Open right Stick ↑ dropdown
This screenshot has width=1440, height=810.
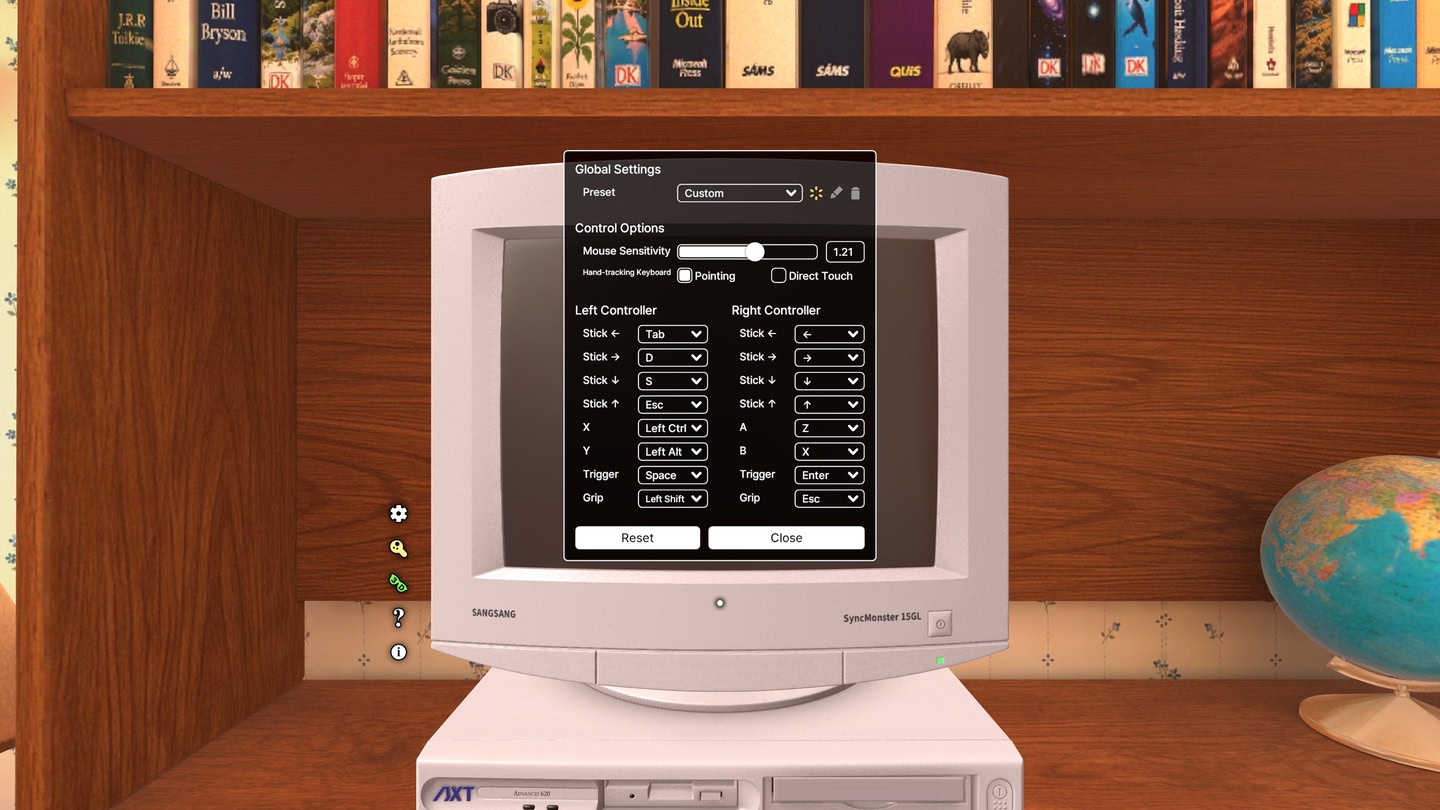[829, 404]
